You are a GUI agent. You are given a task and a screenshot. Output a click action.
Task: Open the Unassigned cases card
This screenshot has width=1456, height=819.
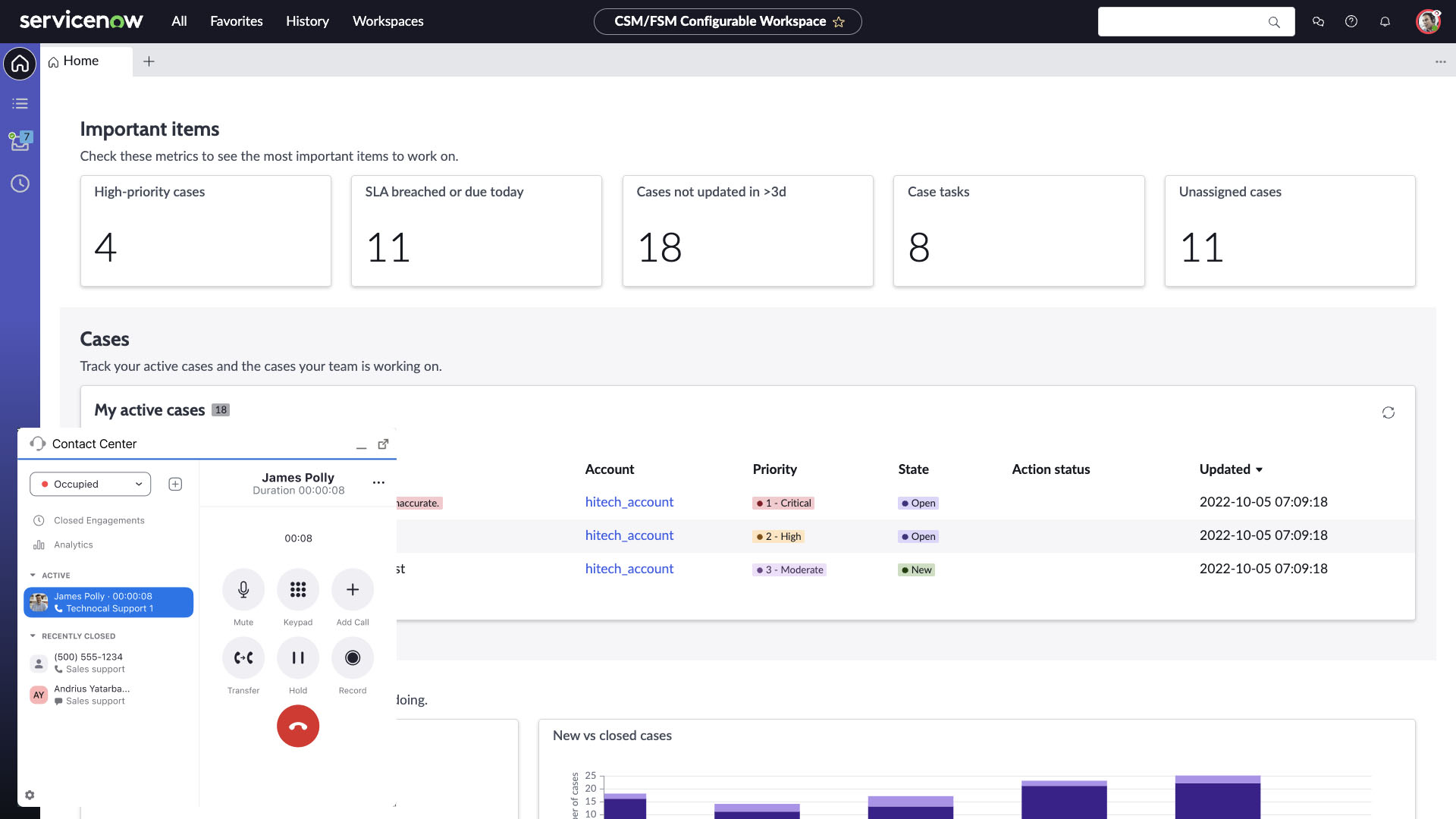[1290, 231]
